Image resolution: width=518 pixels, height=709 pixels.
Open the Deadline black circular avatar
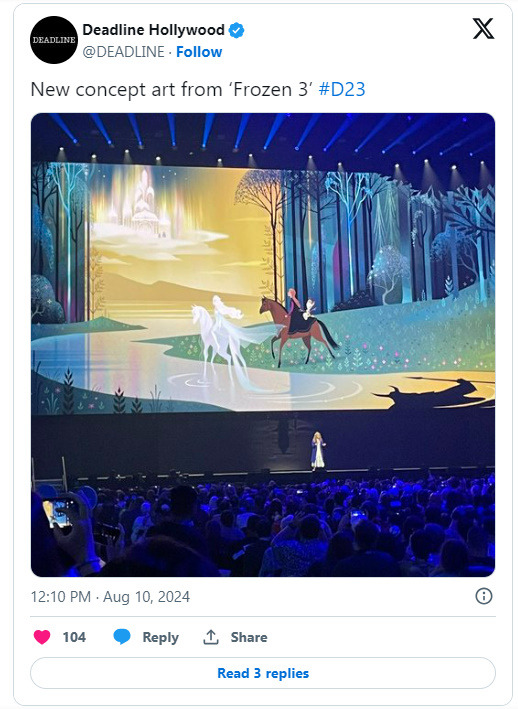[54, 40]
